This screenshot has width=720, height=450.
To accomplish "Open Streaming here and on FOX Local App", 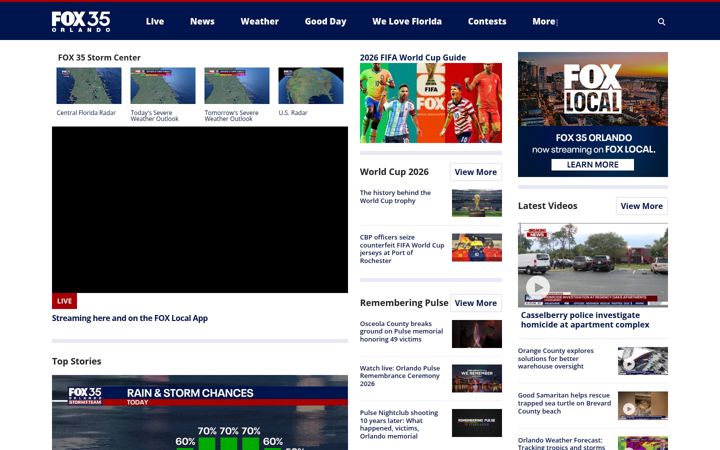I will (129, 318).
